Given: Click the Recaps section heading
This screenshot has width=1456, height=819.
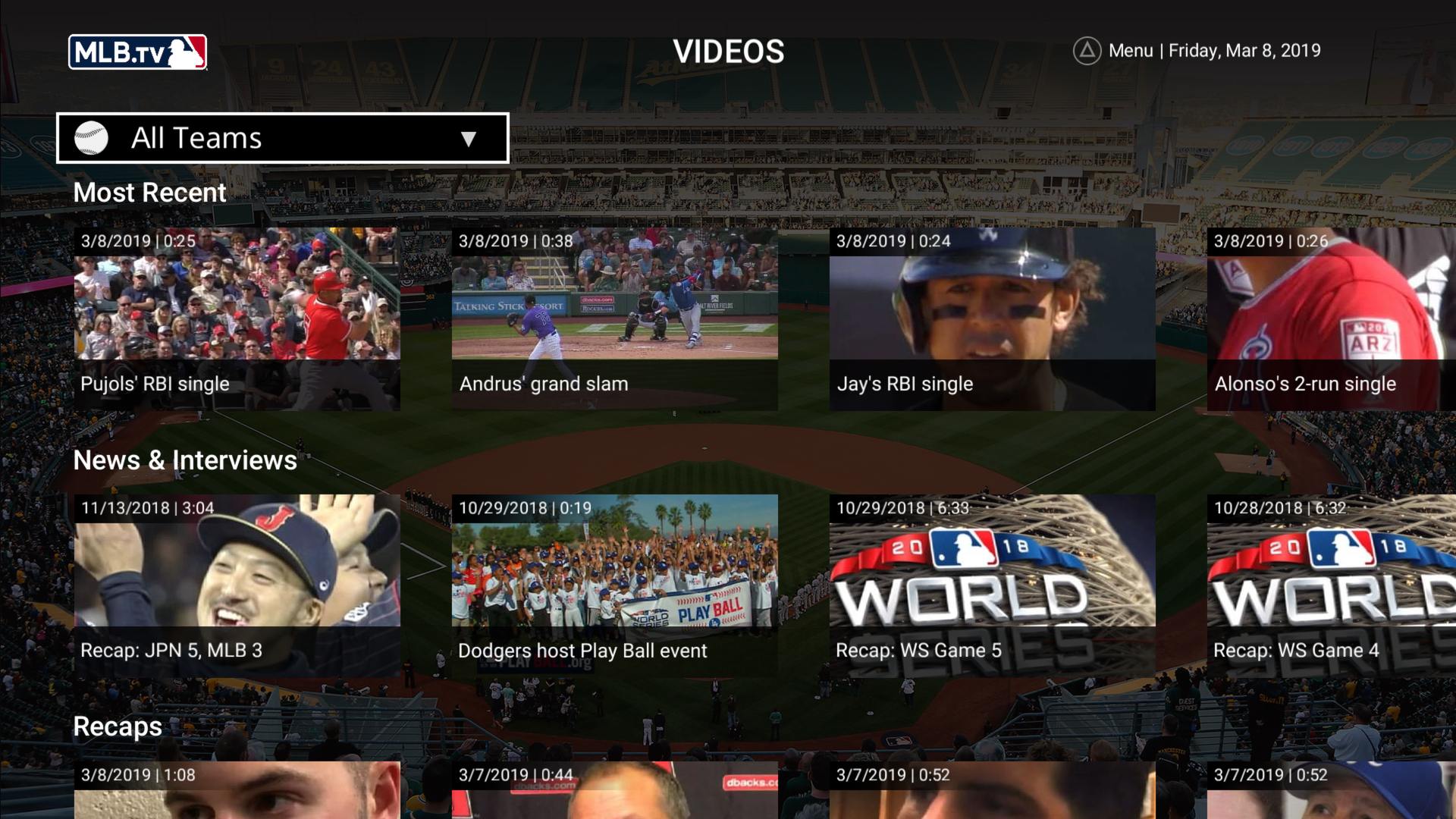Looking at the screenshot, I should [x=118, y=727].
